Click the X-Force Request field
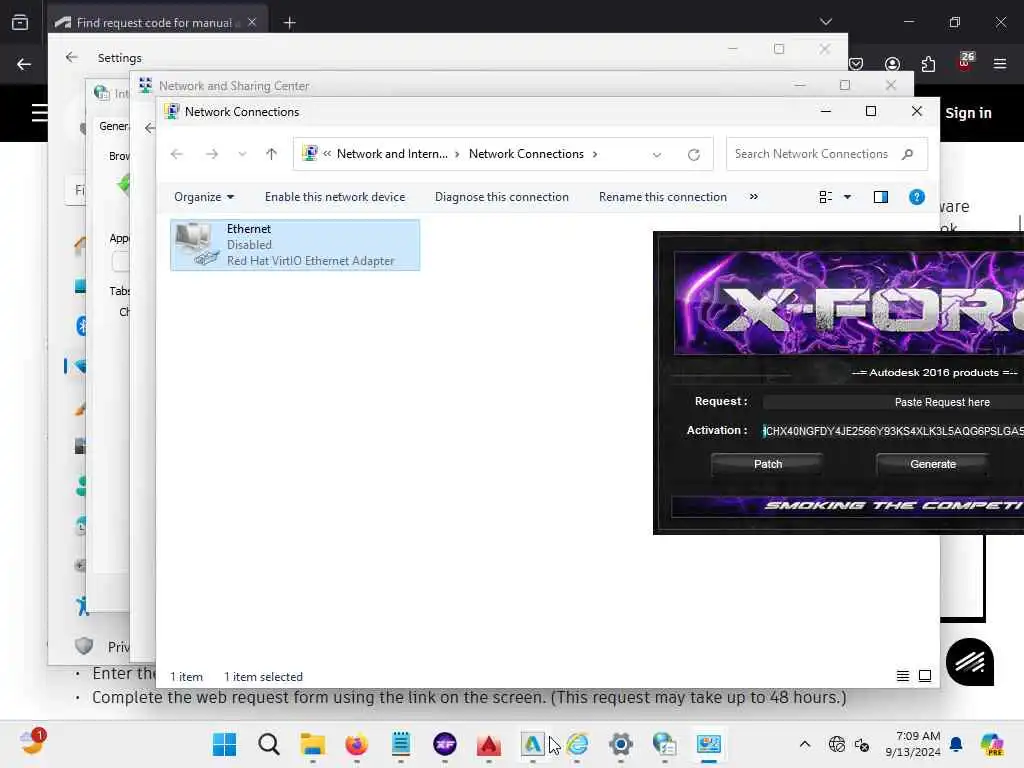 click(x=893, y=402)
